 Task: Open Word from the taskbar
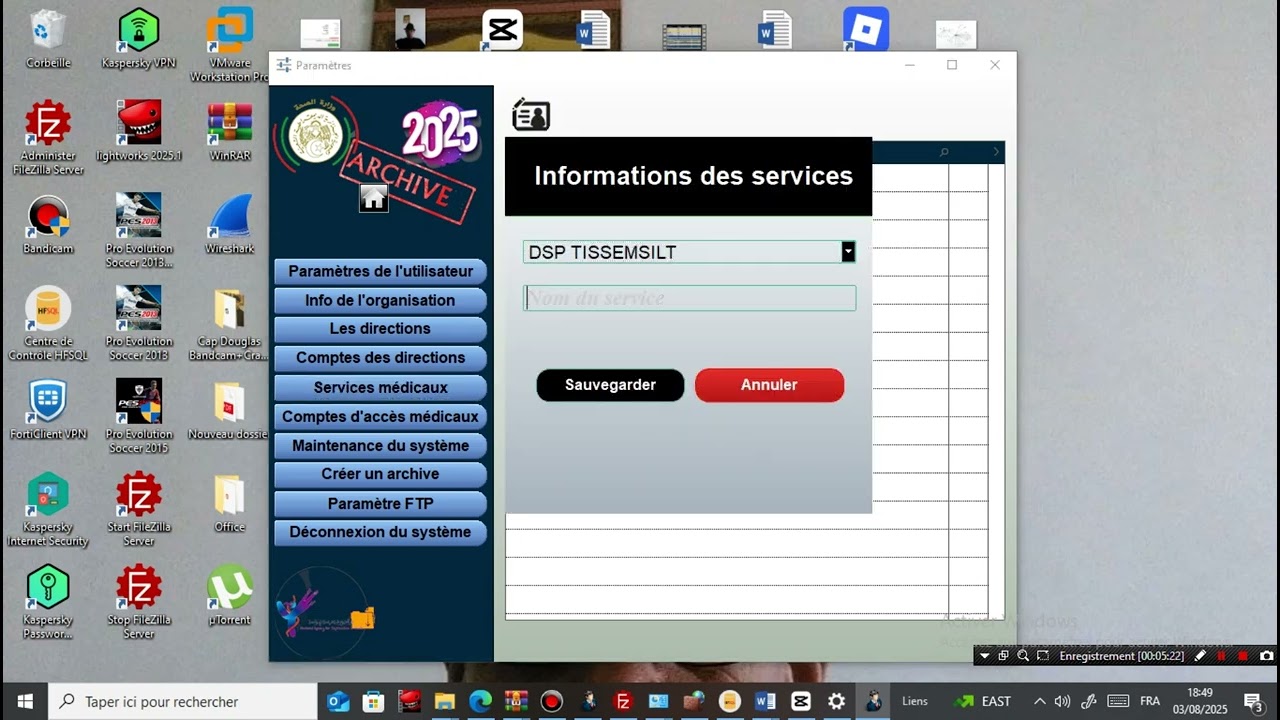coord(765,701)
